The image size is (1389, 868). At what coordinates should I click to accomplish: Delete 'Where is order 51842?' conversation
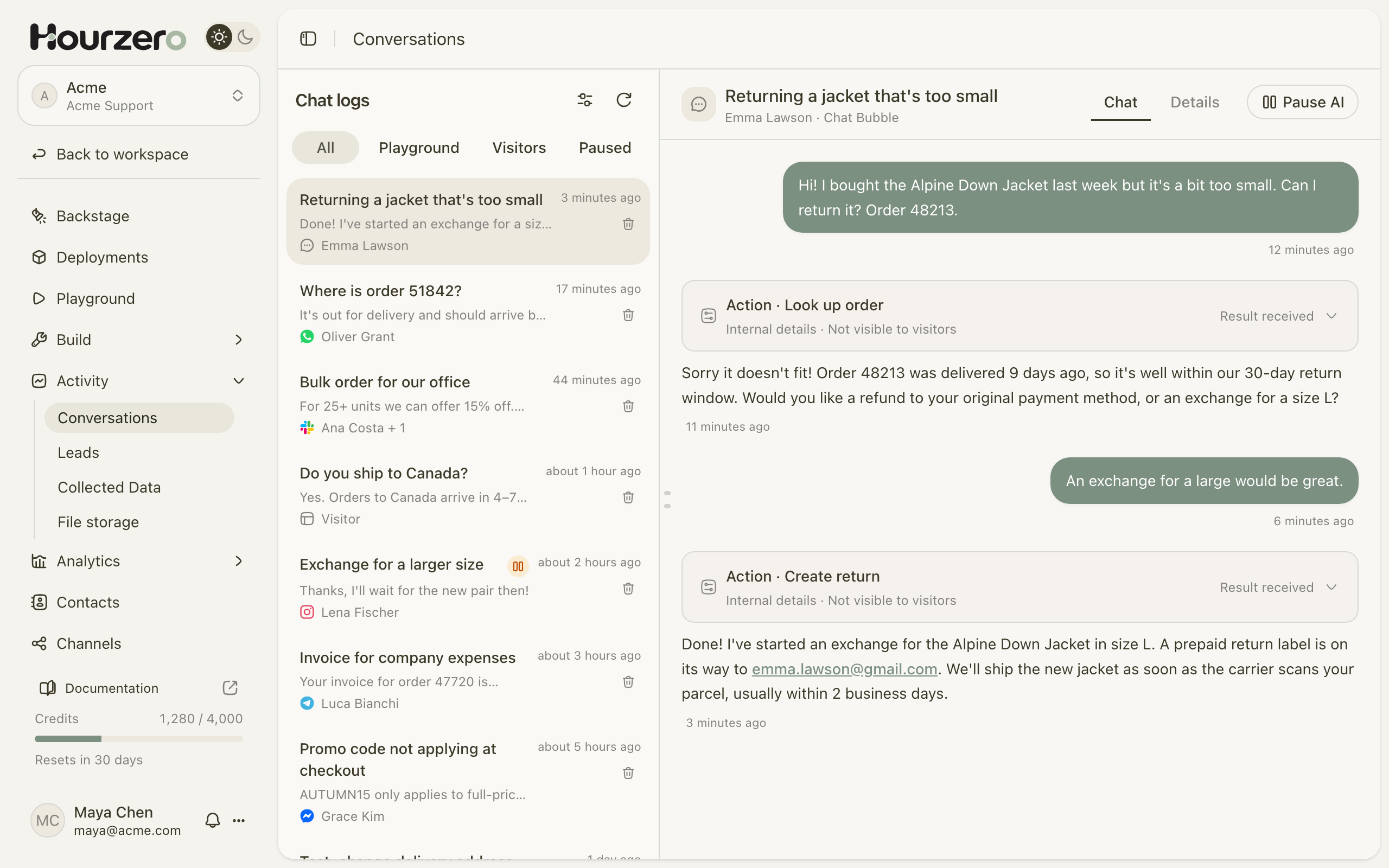(628, 315)
